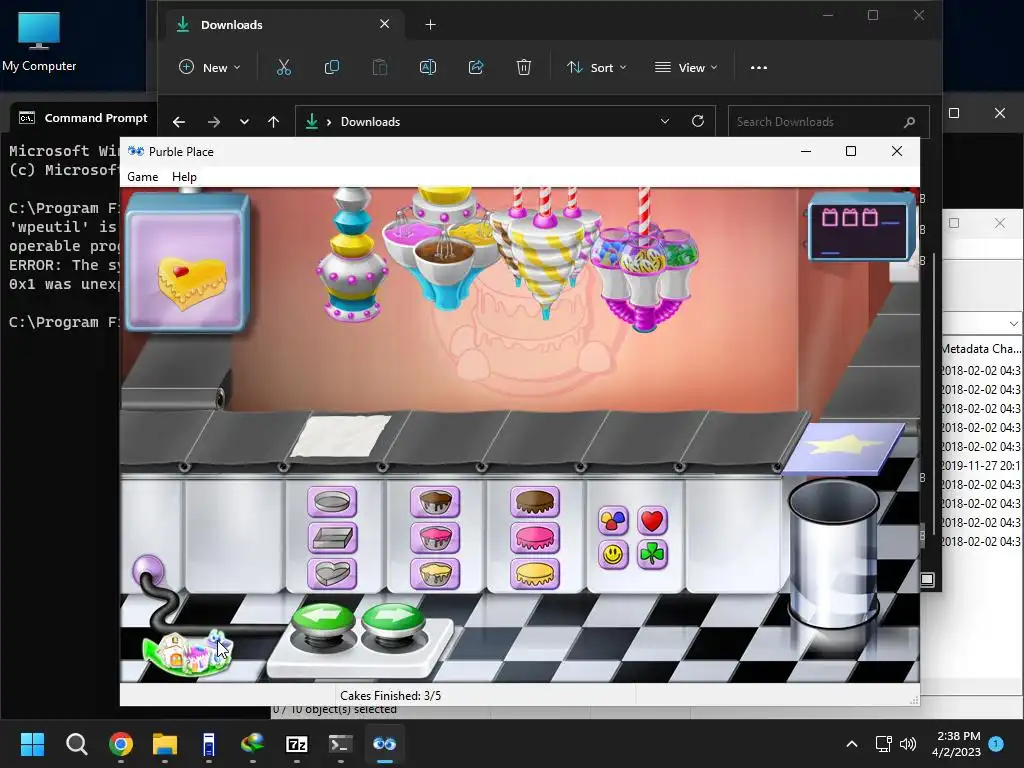
Task: Open the Help menu in Purble Place
Action: pos(184,177)
